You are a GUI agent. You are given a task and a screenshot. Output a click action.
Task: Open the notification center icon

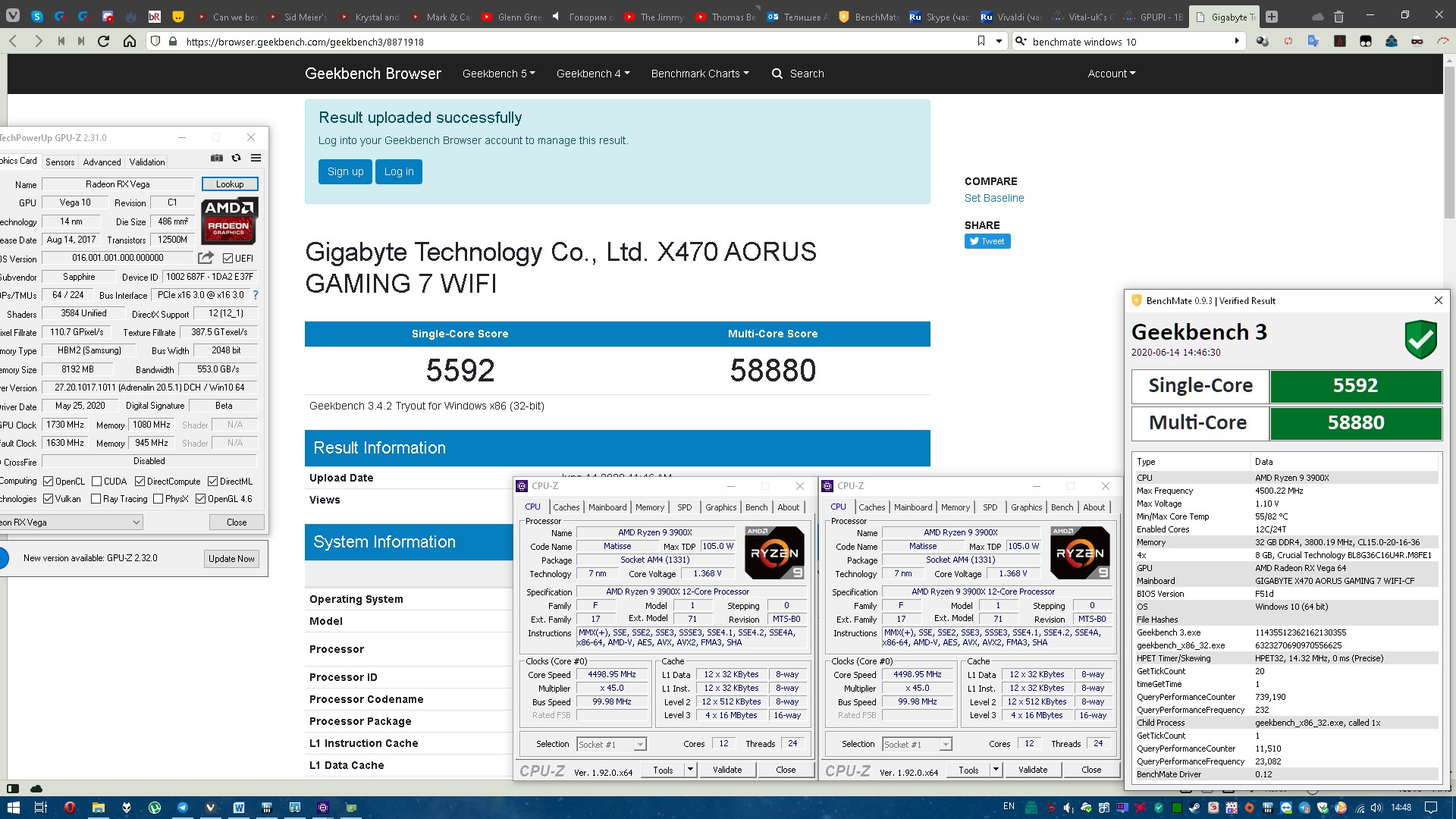coord(1431,808)
